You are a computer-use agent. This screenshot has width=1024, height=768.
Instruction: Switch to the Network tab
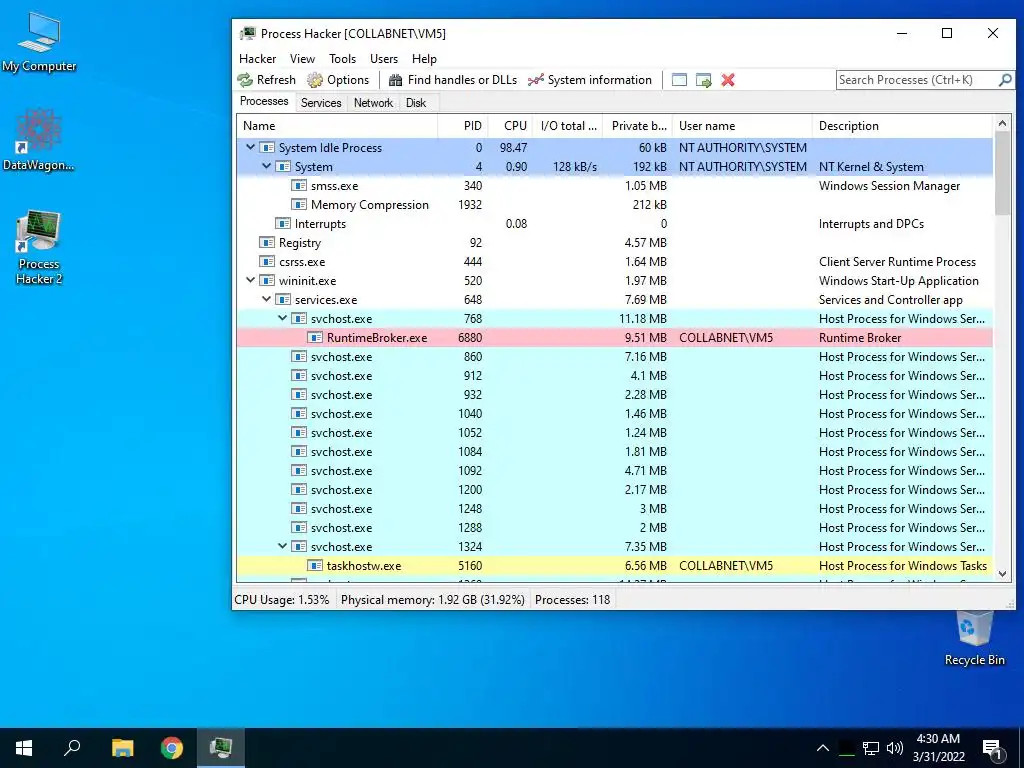374,103
